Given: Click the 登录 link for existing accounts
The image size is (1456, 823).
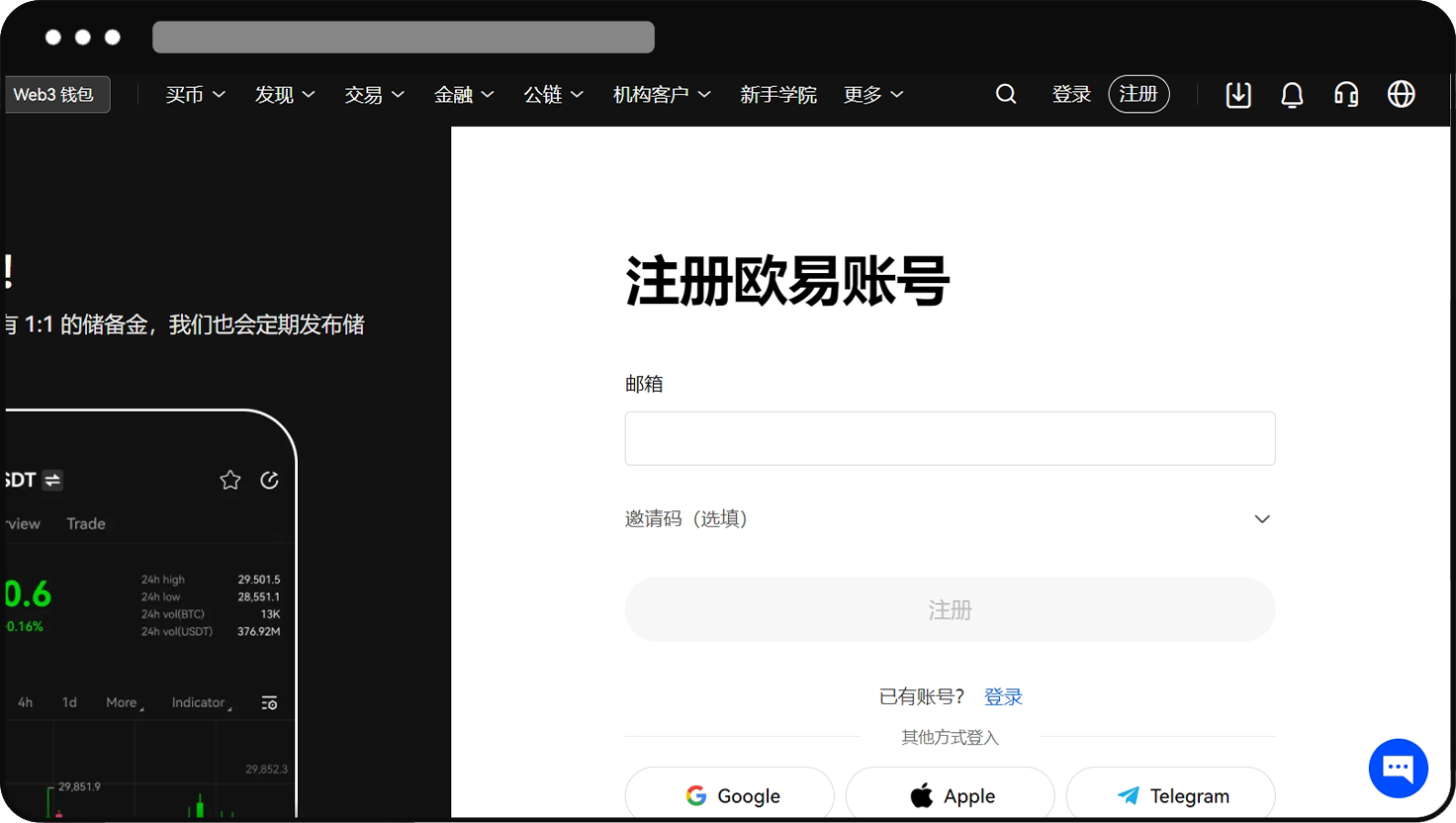Looking at the screenshot, I should (x=1003, y=696).
